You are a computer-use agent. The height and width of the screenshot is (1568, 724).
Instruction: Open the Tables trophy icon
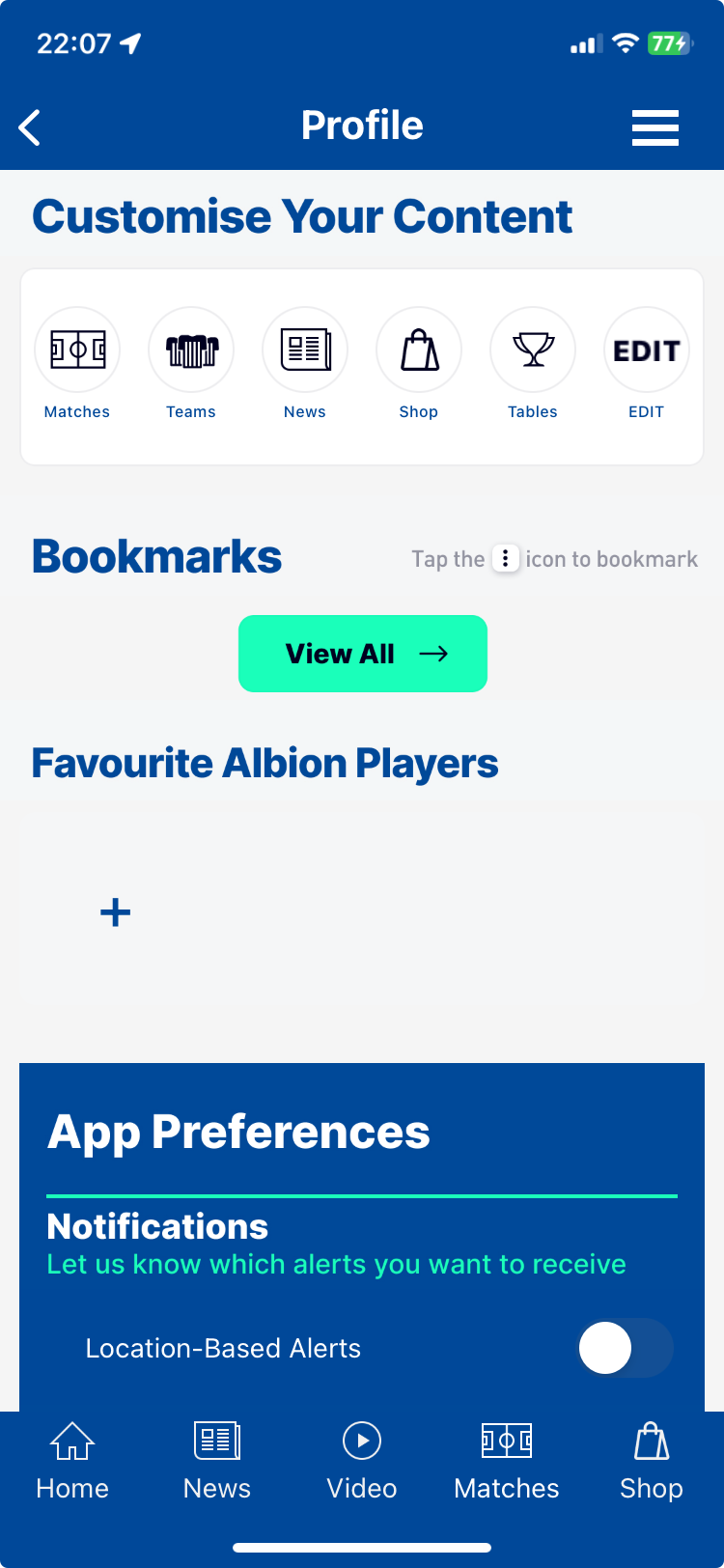533,350
